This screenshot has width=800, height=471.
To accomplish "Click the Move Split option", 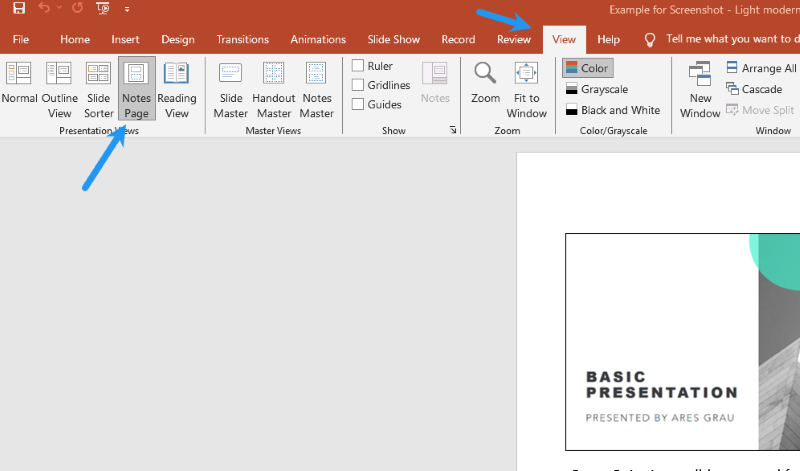I will [760, 110].
